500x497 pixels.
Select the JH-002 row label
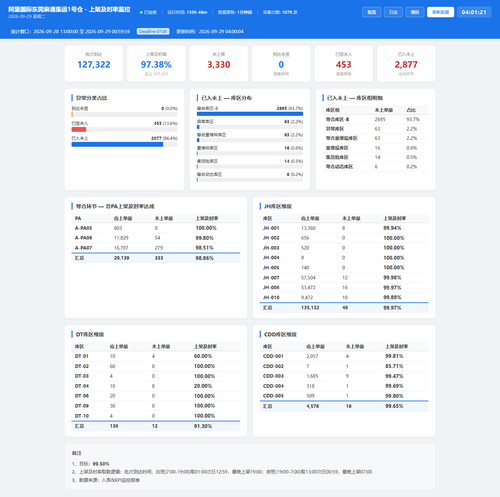tap(271, 238)
